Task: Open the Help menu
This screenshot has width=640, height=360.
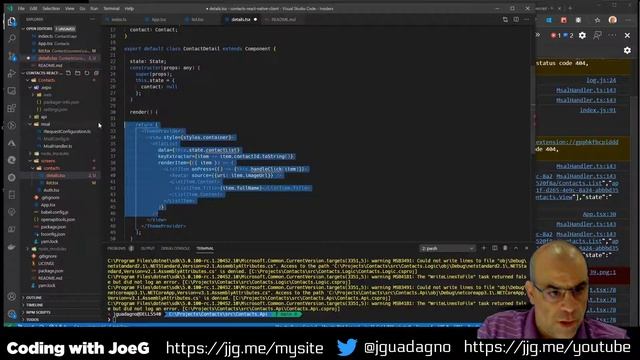Action: click(x=129, y=9)
